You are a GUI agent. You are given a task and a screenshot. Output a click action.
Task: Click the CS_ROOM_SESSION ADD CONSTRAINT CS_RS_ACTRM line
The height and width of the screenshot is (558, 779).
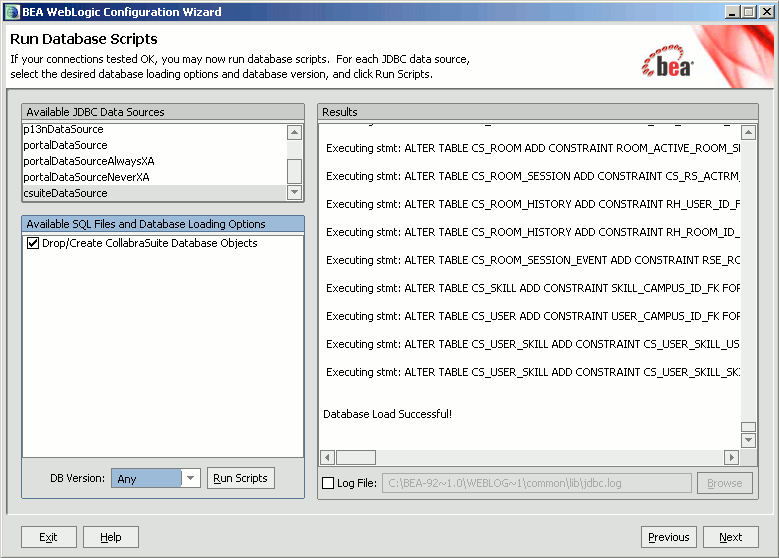pos(533,176)
